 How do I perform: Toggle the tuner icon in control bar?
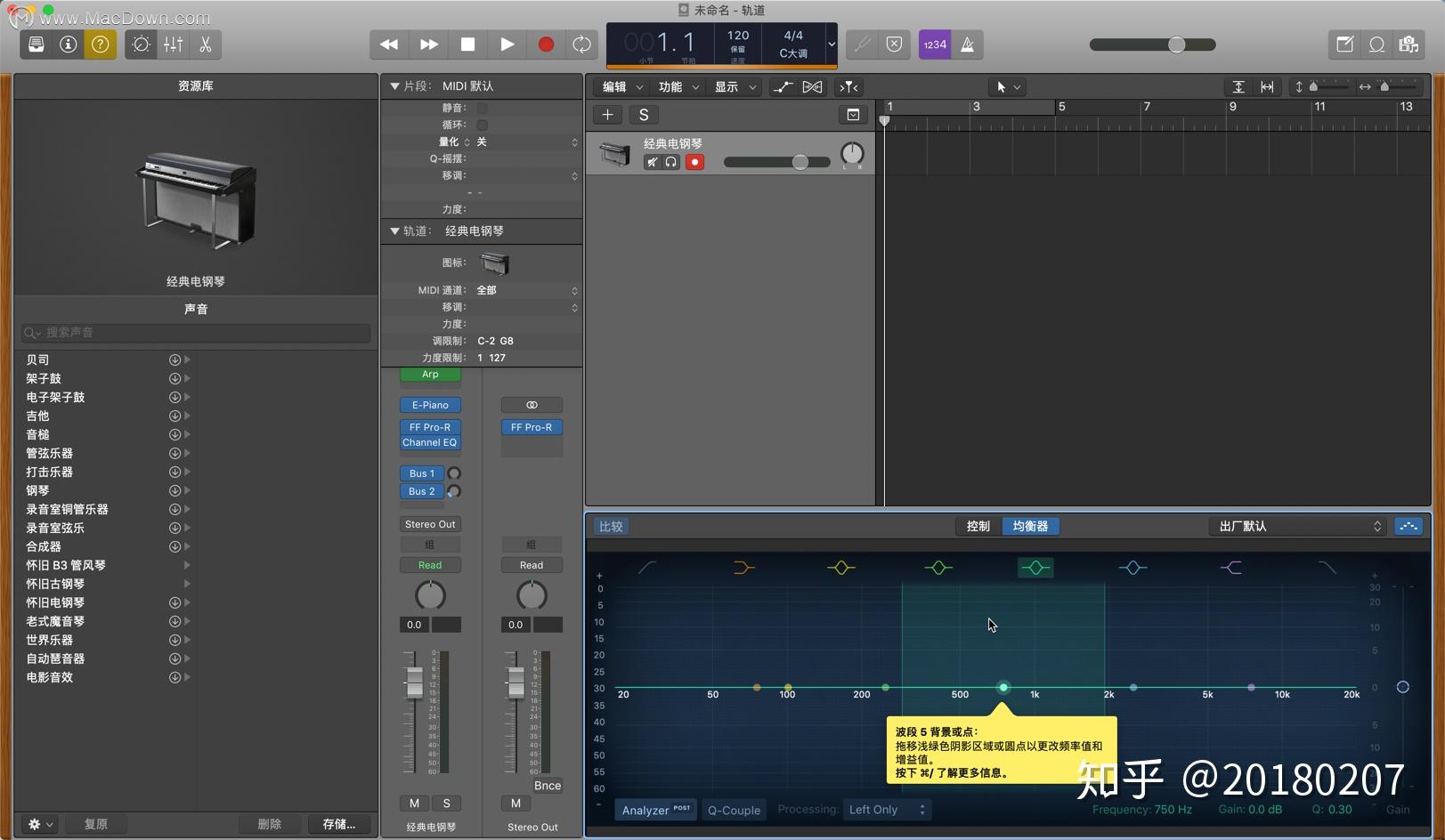[x=862, y=44]
